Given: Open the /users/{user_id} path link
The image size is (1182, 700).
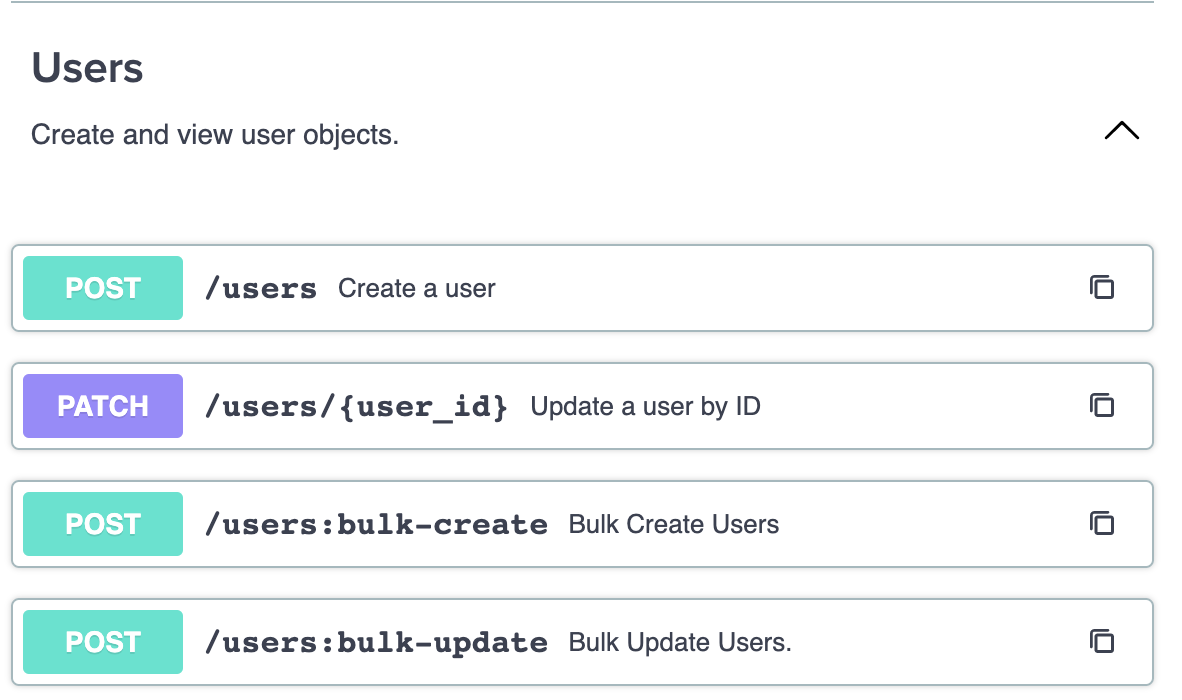Looking at the screenshot, I should 356,407.
